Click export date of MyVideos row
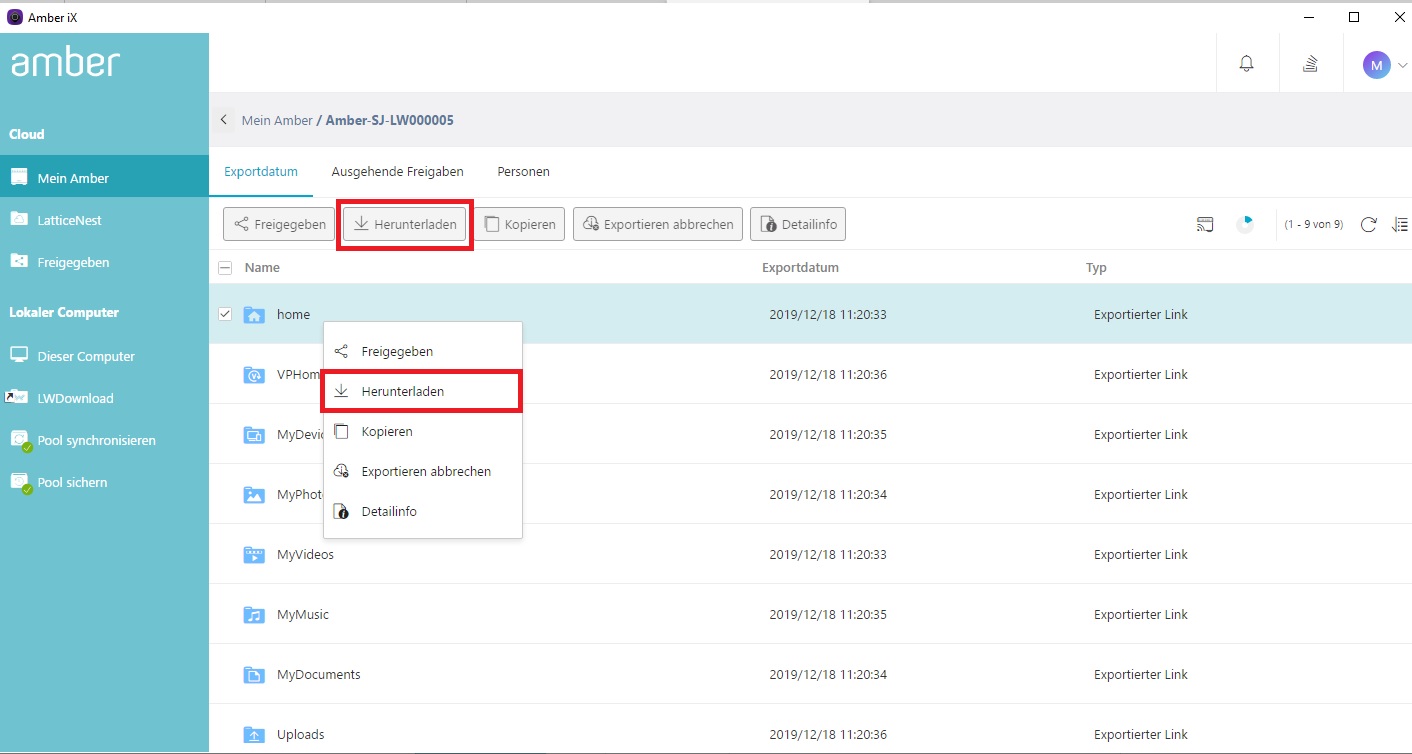The height and width of the screenshot is (754, 1412). pos(828,554)
